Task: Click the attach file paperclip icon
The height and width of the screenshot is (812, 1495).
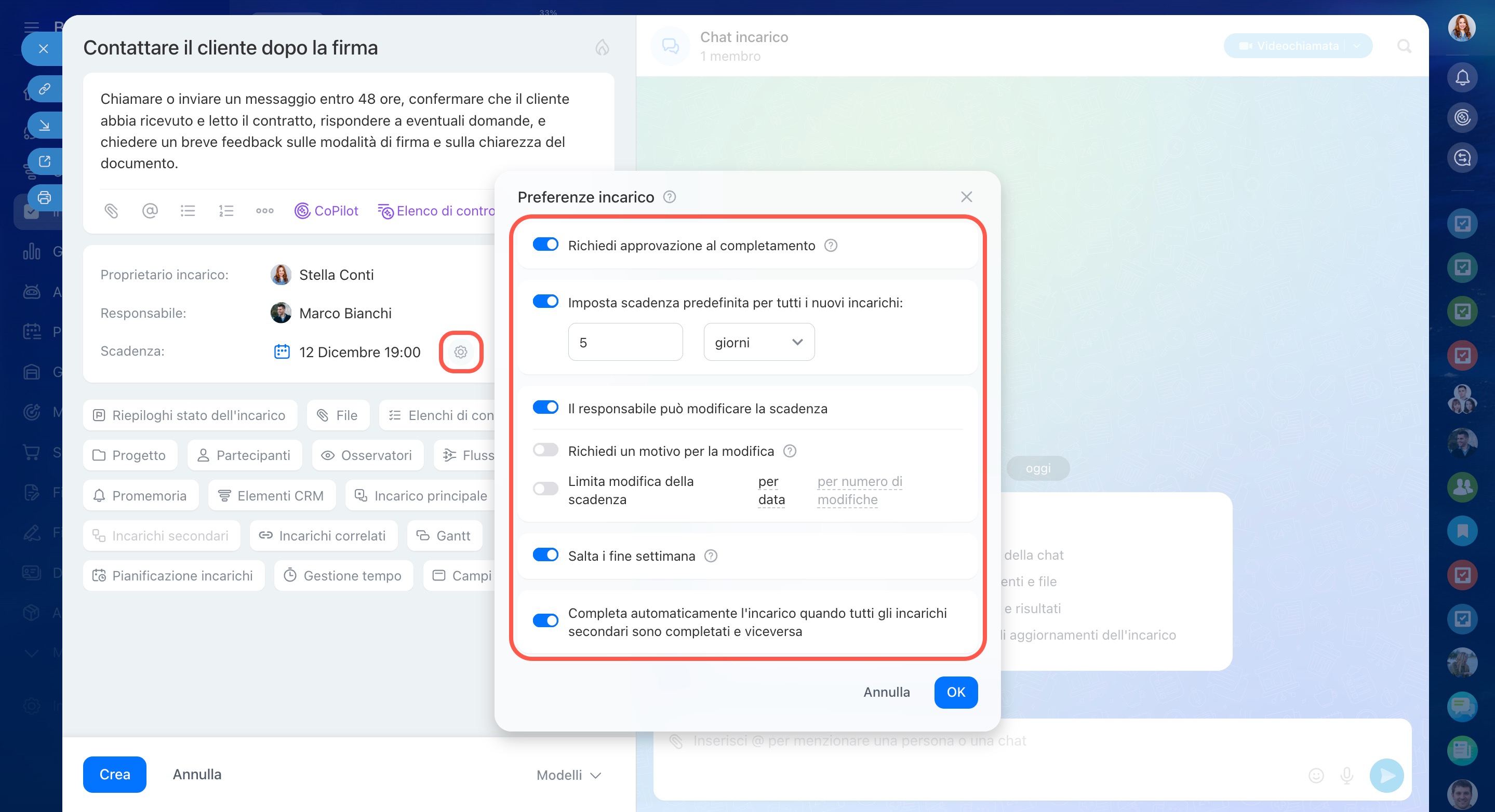Action: pyautogui.click(x=111, y=211)
